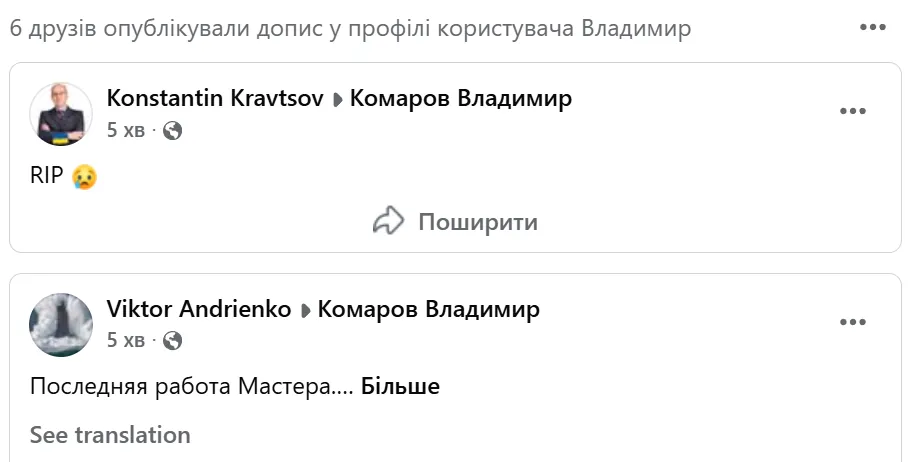The height and width of the screenshot is (462, 914).
Task: Click the crying emoji after RIP
Action: (x=85, y=177)
